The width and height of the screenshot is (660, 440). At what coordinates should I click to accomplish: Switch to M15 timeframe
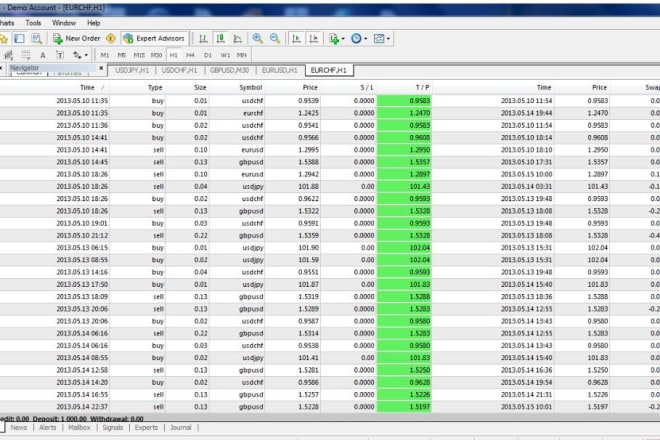coord(139,55)
